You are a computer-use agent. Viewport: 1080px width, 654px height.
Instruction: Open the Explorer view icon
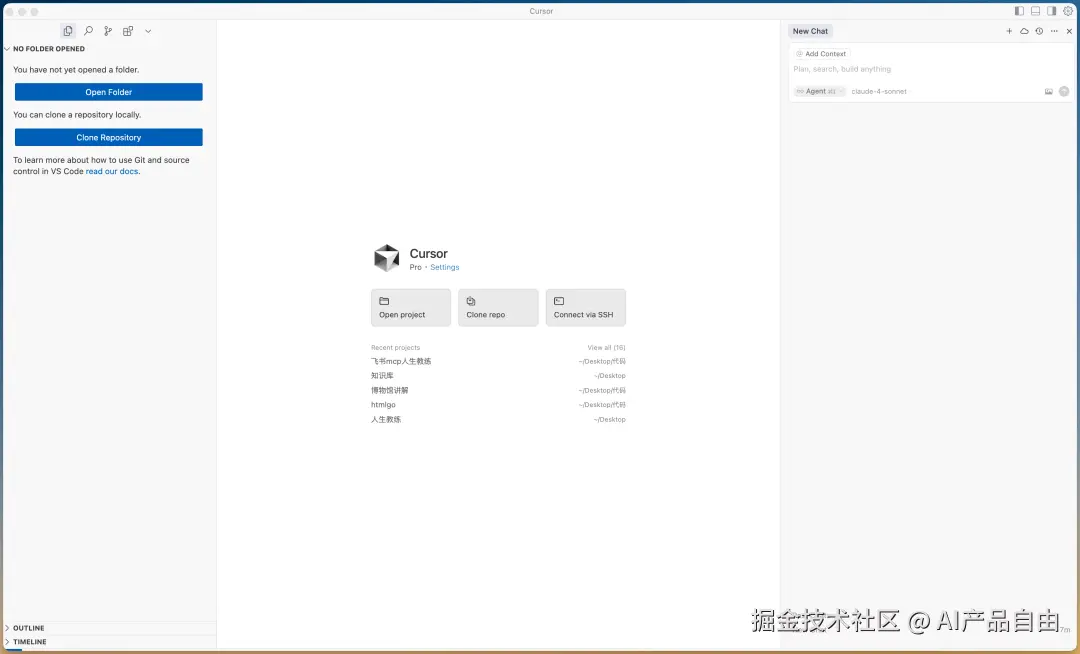click(68, 31)
